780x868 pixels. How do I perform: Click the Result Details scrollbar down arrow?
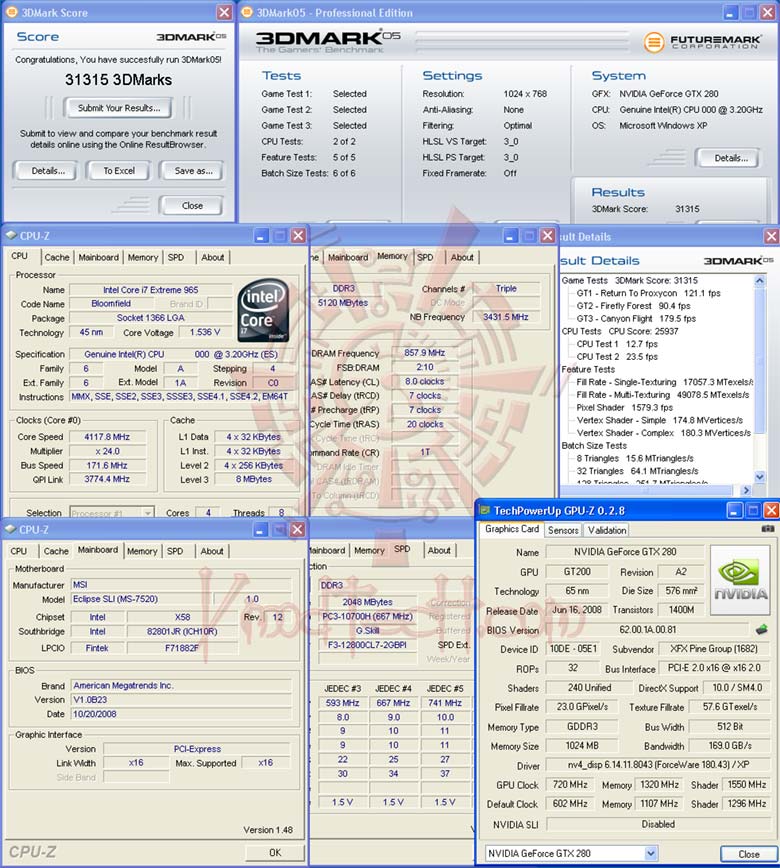click(x=760, y=477)
